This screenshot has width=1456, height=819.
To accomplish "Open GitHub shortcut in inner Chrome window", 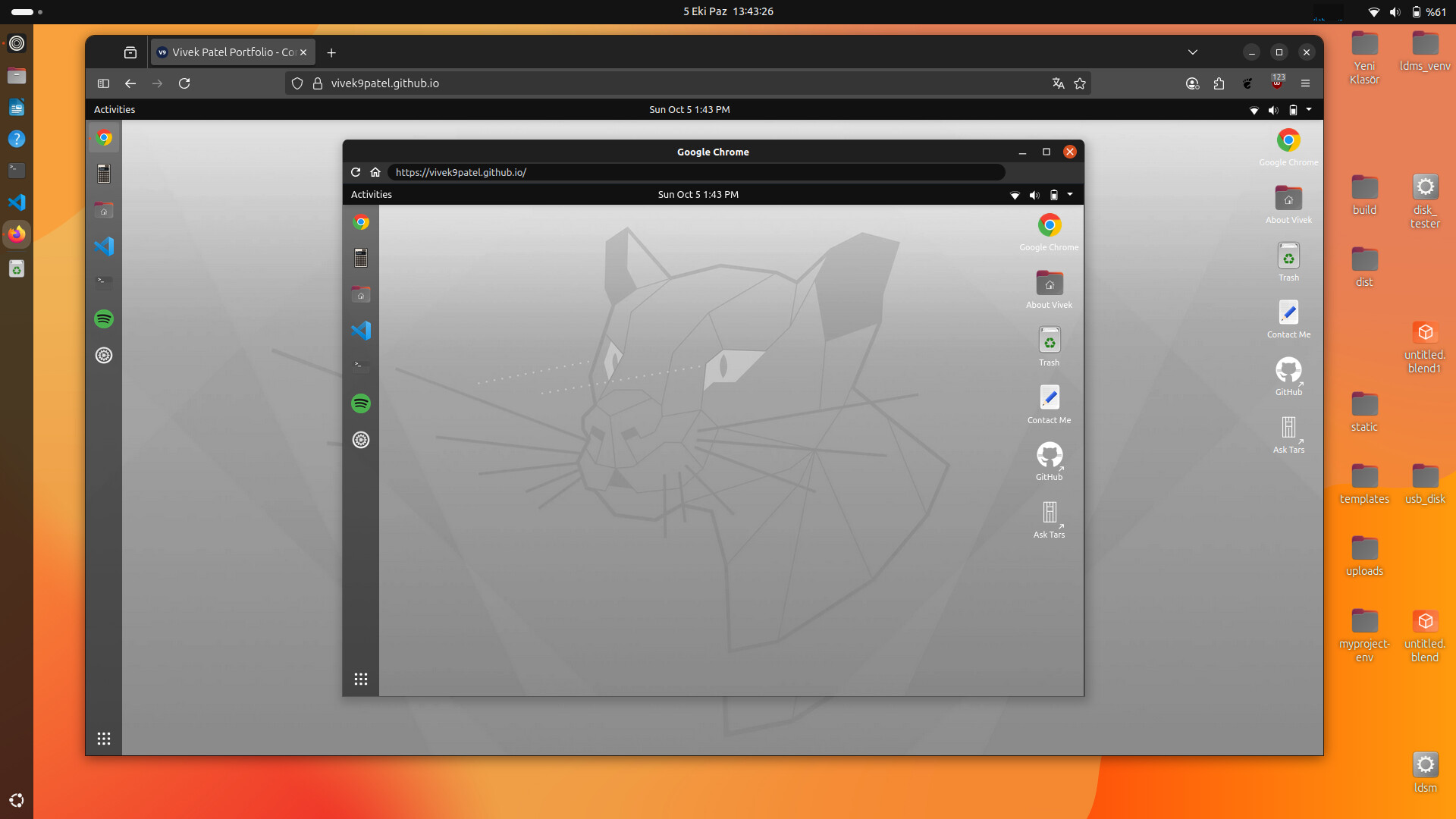I will point(1049,460).
